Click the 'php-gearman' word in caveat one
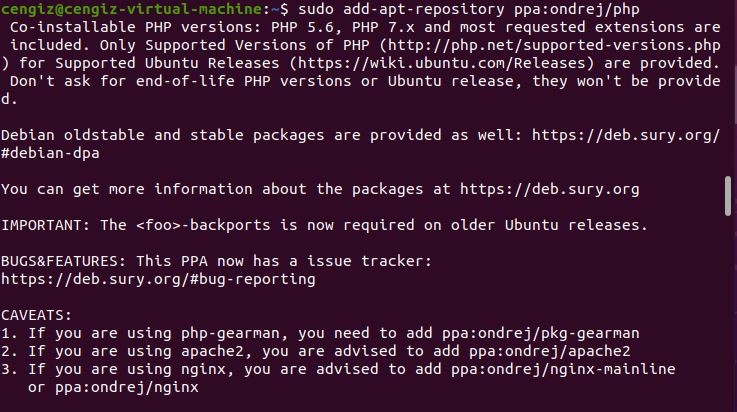 230,333
